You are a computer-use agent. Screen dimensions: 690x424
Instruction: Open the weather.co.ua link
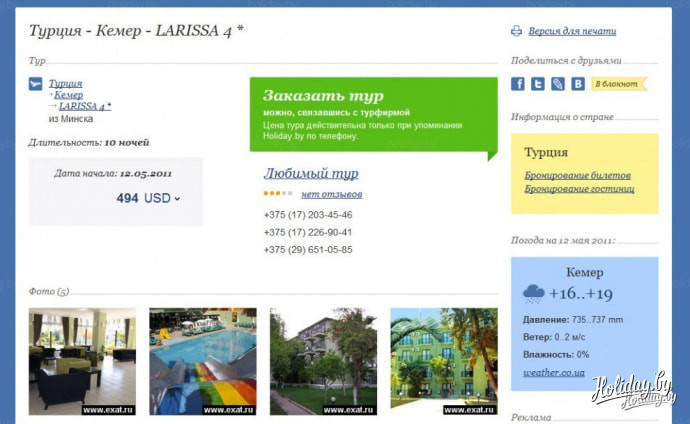coord(554,373)
